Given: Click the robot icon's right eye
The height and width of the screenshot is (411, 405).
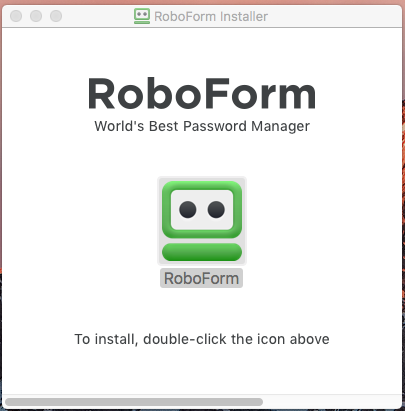Looking at the screenshot, I should point(216,210).
